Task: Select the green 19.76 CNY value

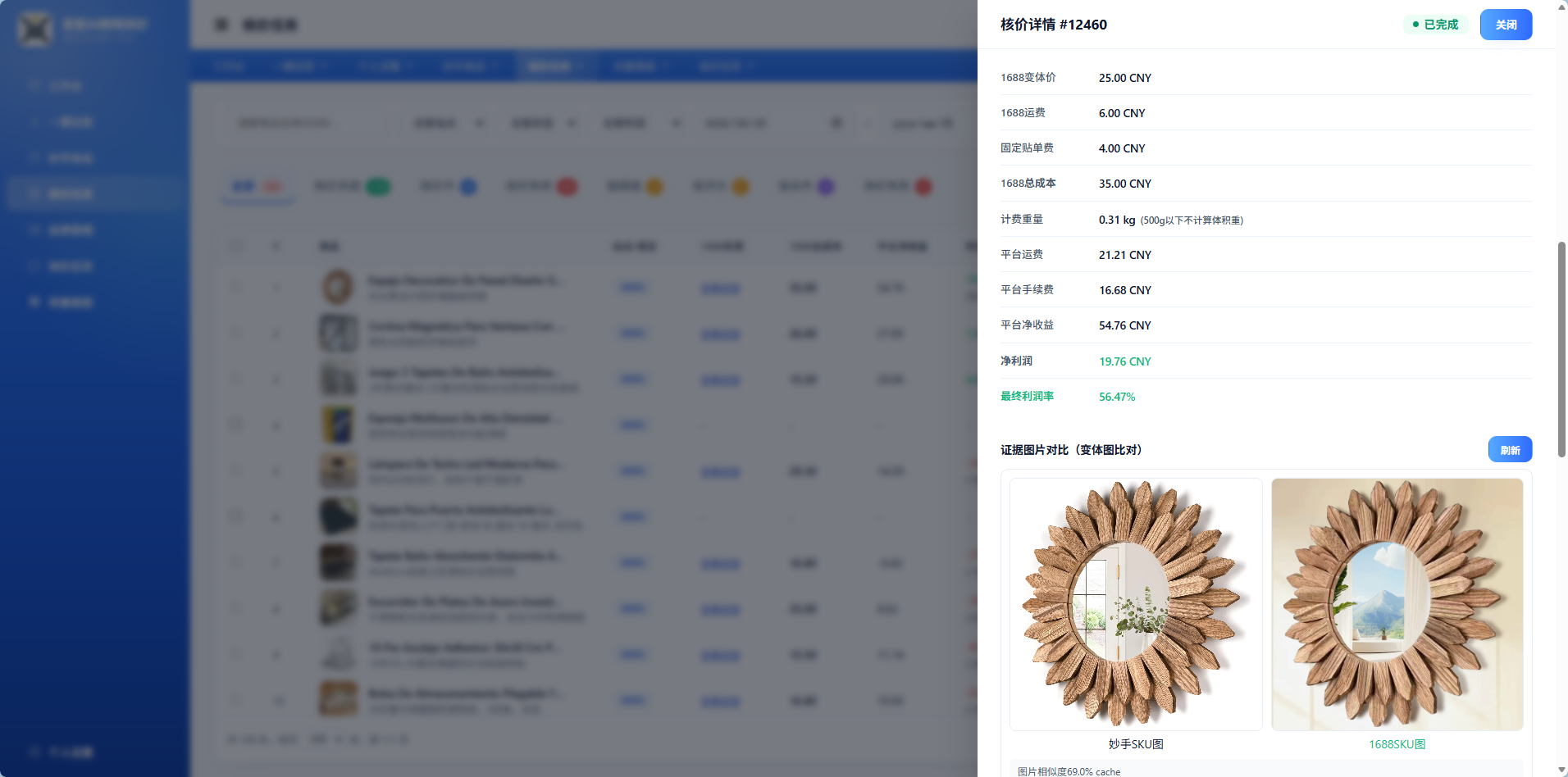Action: (1125, 361)
